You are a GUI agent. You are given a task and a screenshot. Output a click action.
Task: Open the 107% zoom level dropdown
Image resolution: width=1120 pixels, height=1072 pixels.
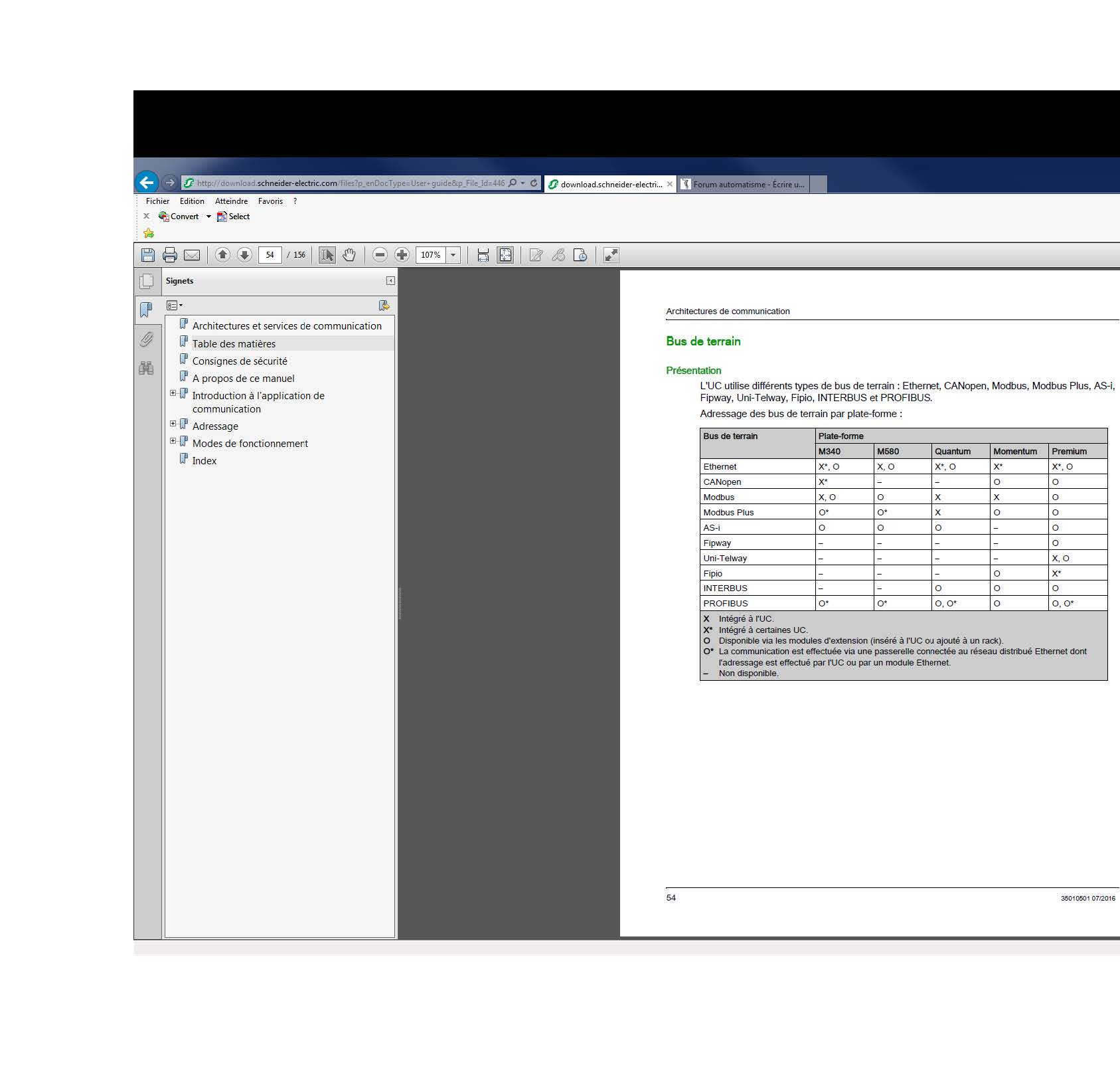pyautogui.click(x=453, y=255)
